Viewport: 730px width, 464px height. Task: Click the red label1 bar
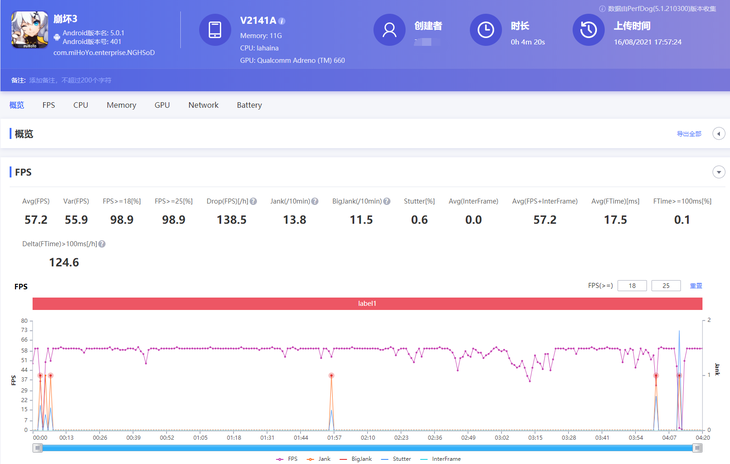(367, 303)
